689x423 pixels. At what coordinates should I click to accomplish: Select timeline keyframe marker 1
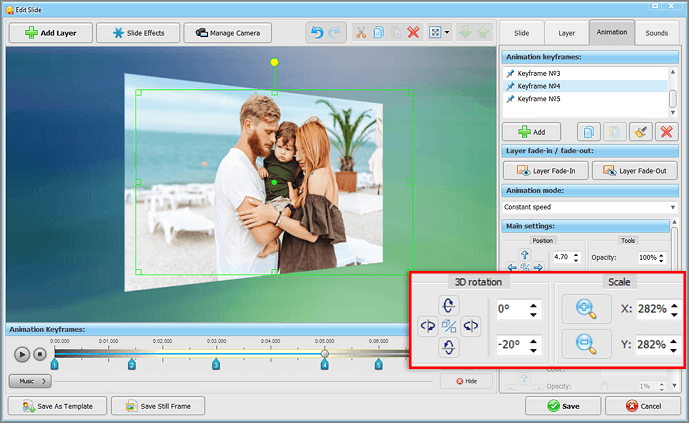54,364
